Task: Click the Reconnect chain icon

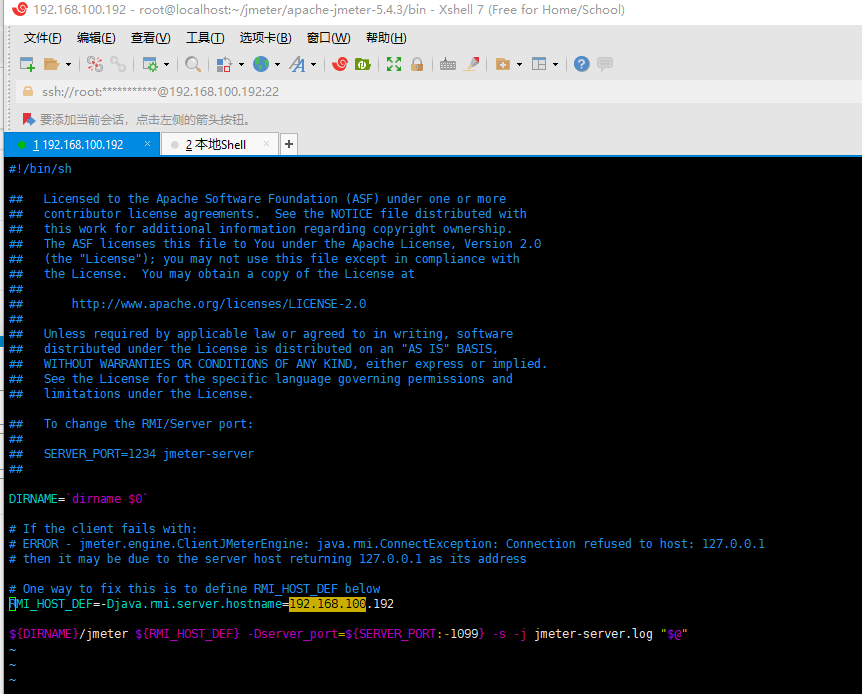Action: point(118,64)
